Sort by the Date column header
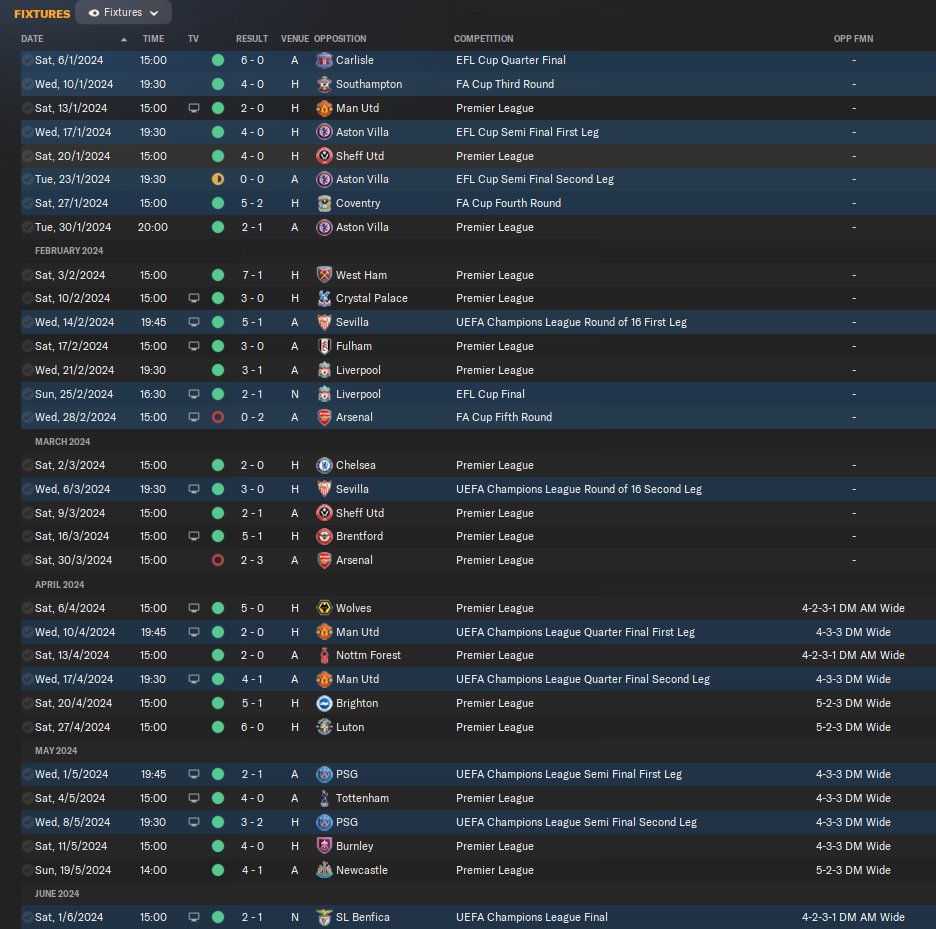 [x=32, y=39]
